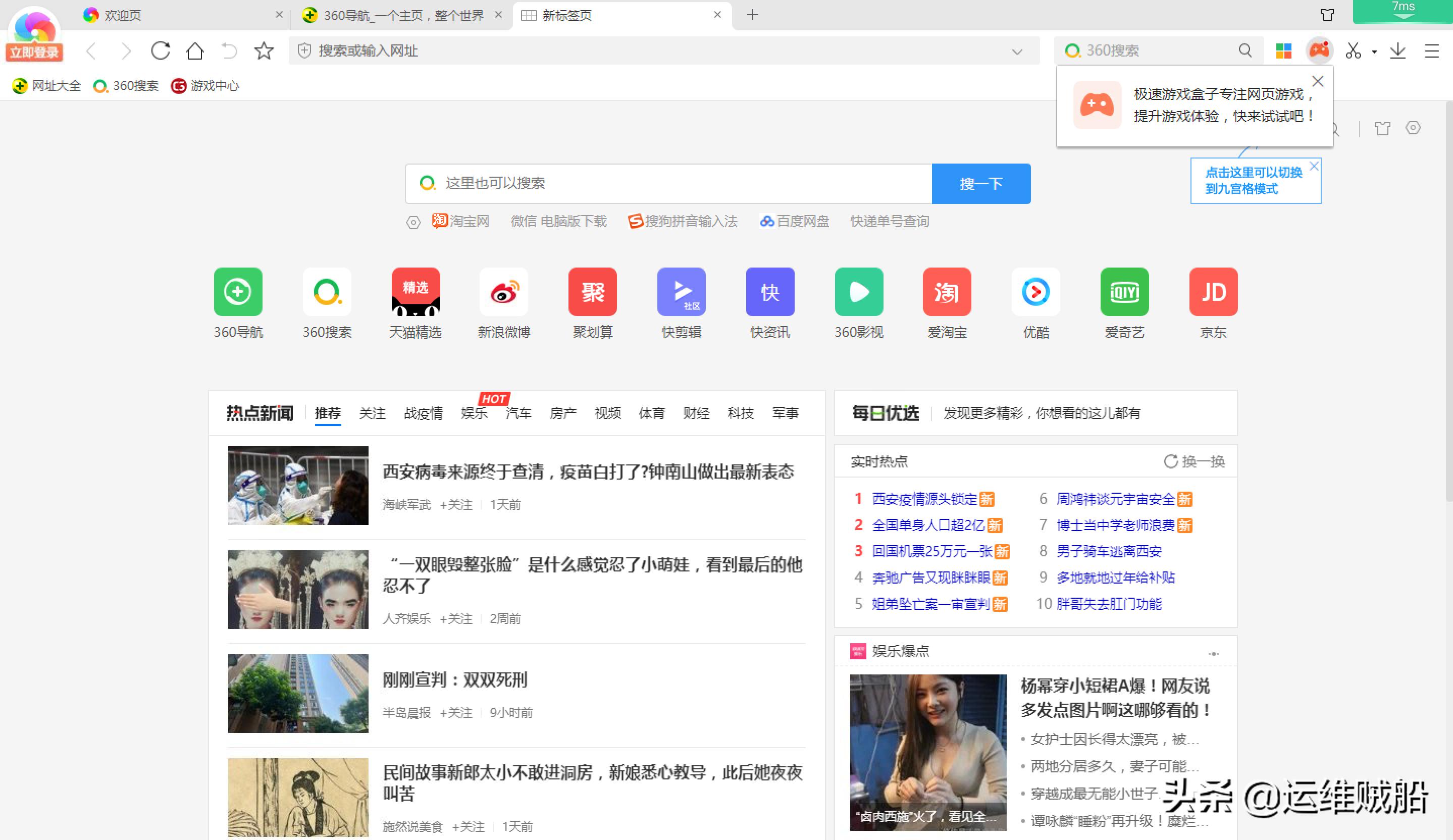Launch 新浪微博 from the shortcut grid
The height and width of the screenshot is (840, 1453).
(504, 292)
